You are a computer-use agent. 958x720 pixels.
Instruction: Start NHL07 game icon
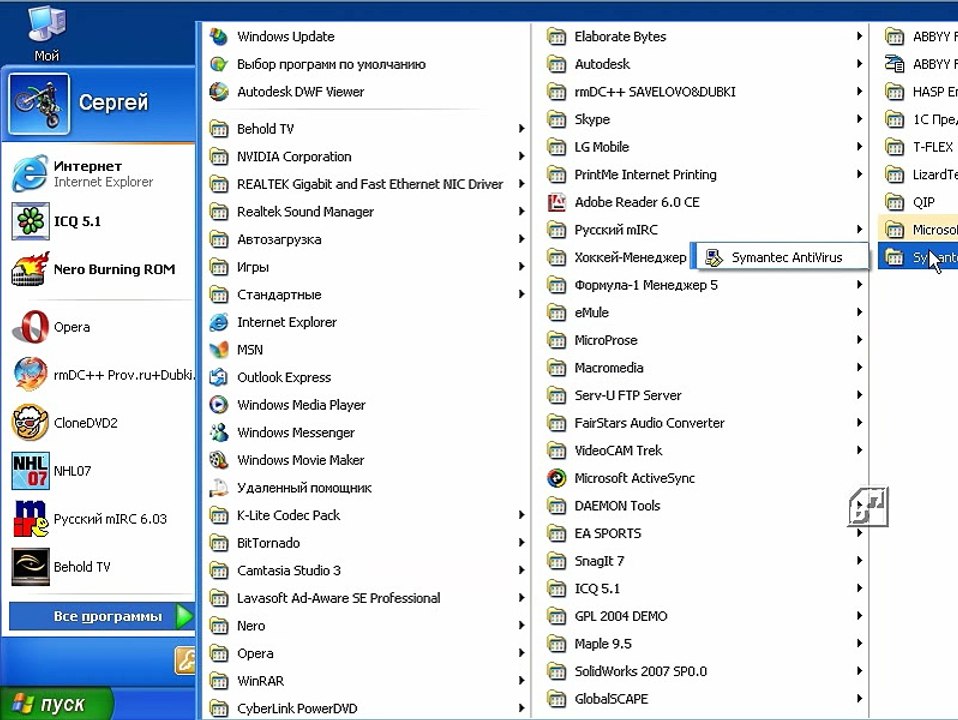(30, 471)
